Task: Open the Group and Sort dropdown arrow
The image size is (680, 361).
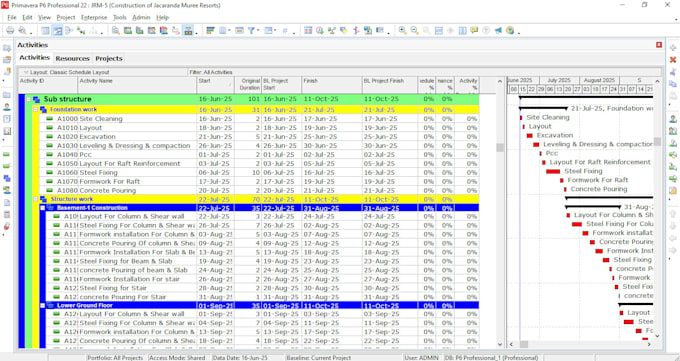Action: tap(275, 31)
